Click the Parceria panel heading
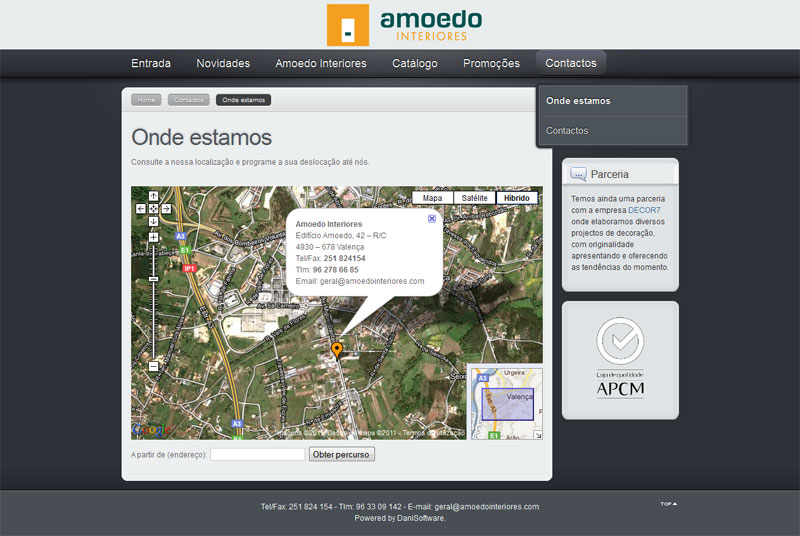The image size is (800, 536). (x=610, y=174)
